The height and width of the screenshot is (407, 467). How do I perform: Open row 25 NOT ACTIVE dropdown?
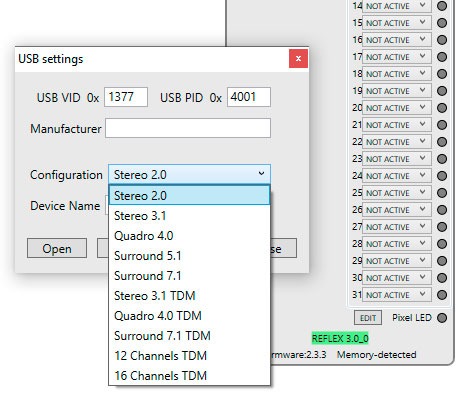[x=397, y=193]
